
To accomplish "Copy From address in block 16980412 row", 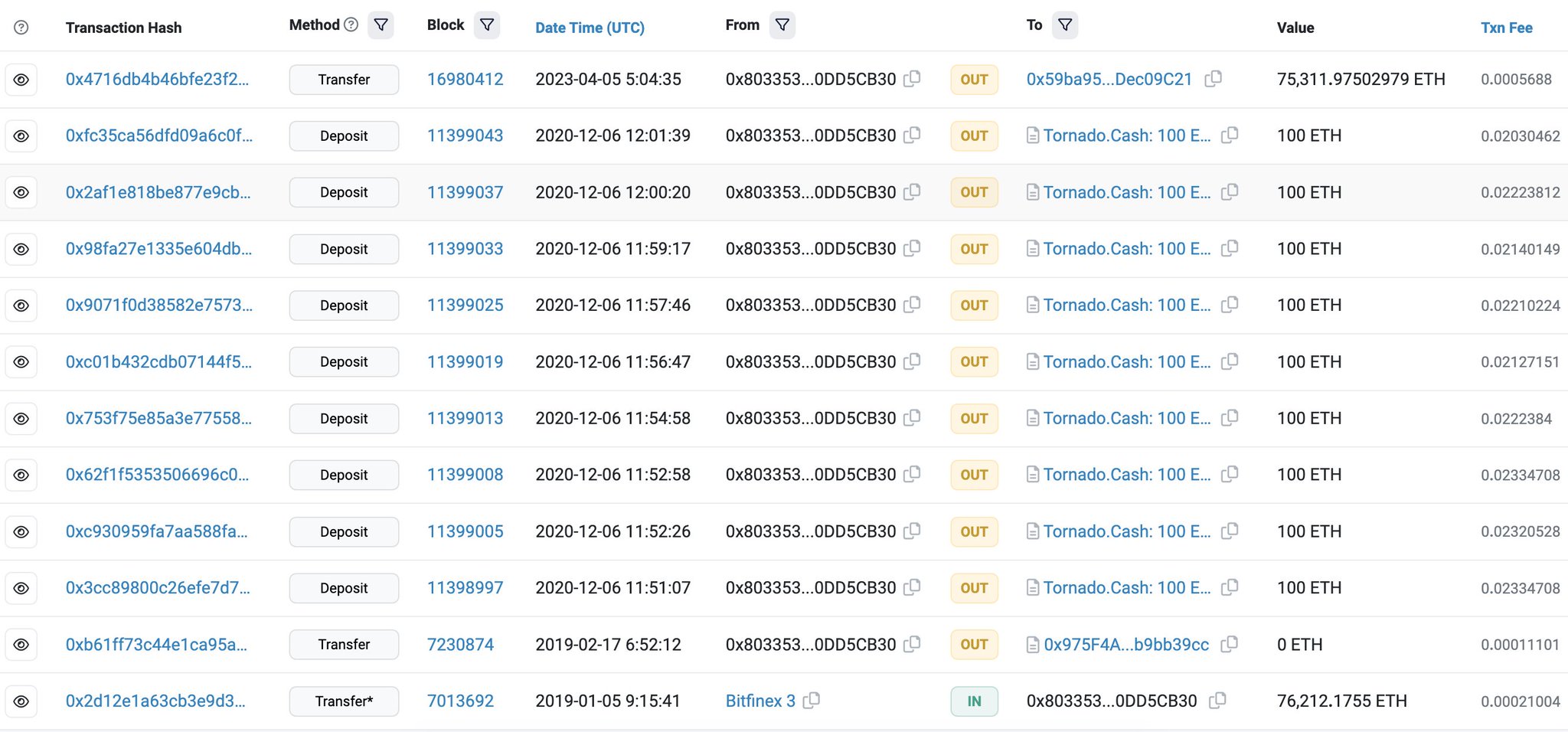I will coord(911,79).
